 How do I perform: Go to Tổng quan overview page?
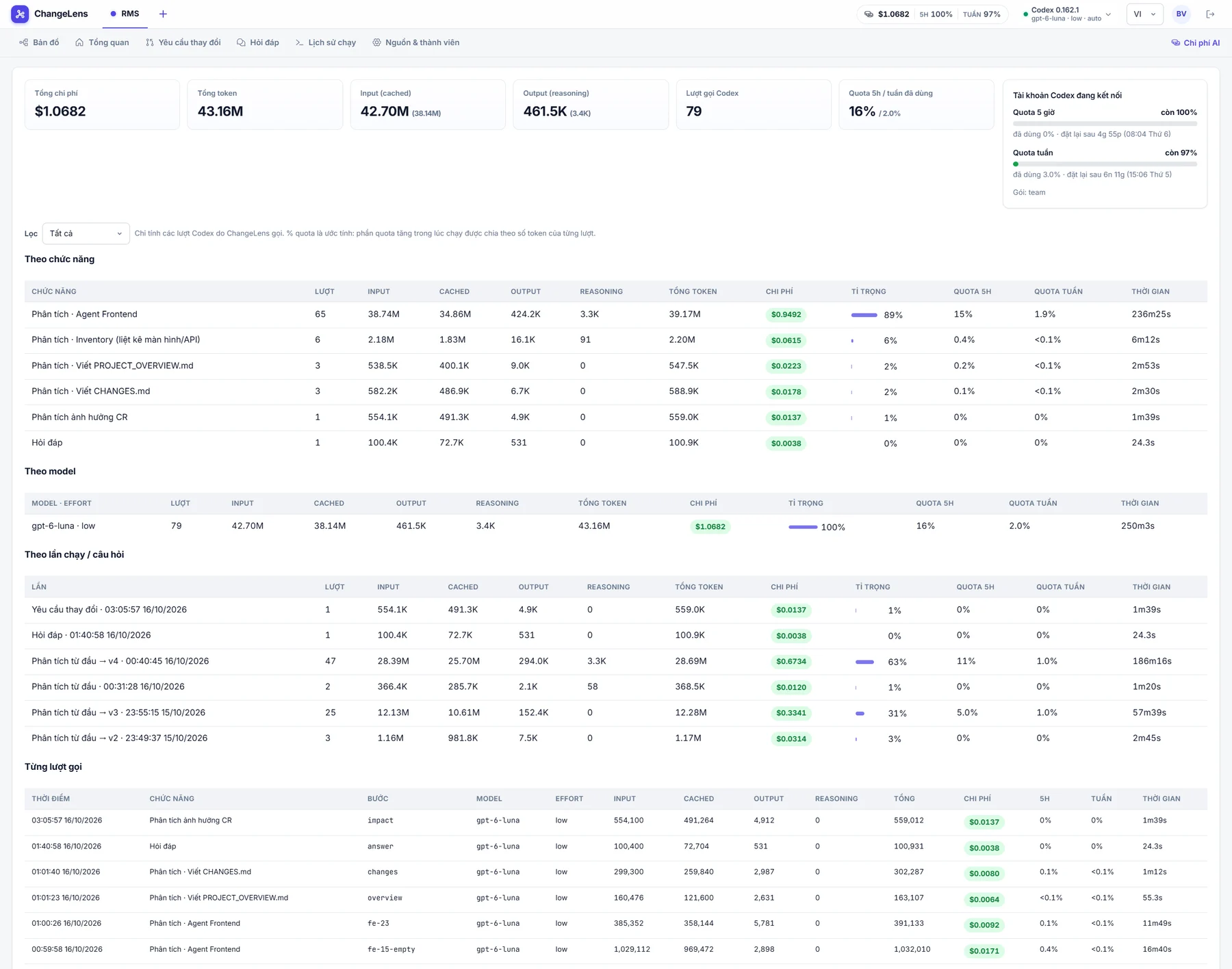(102, 42)
